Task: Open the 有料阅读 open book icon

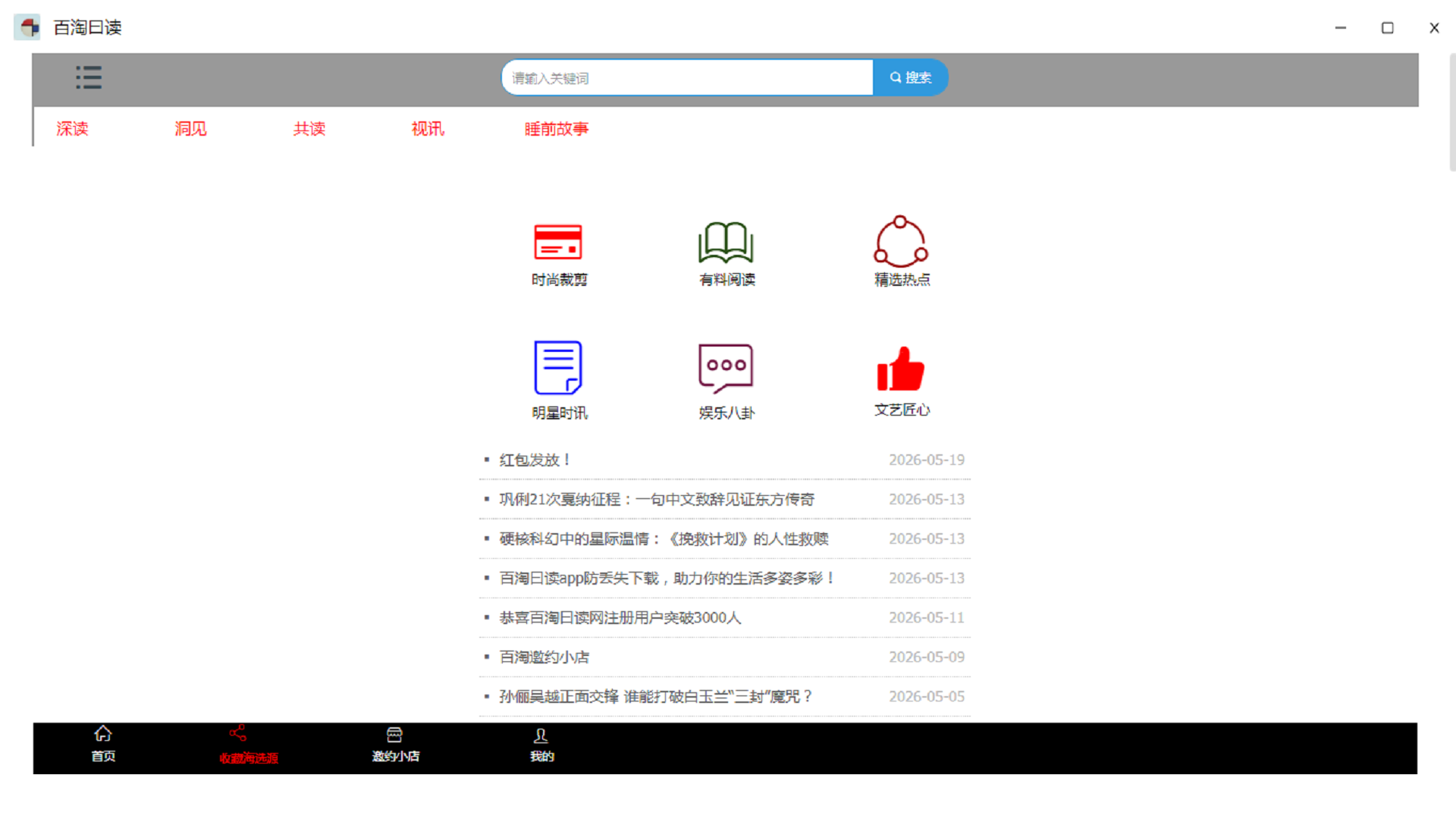Action: (726, 243)
